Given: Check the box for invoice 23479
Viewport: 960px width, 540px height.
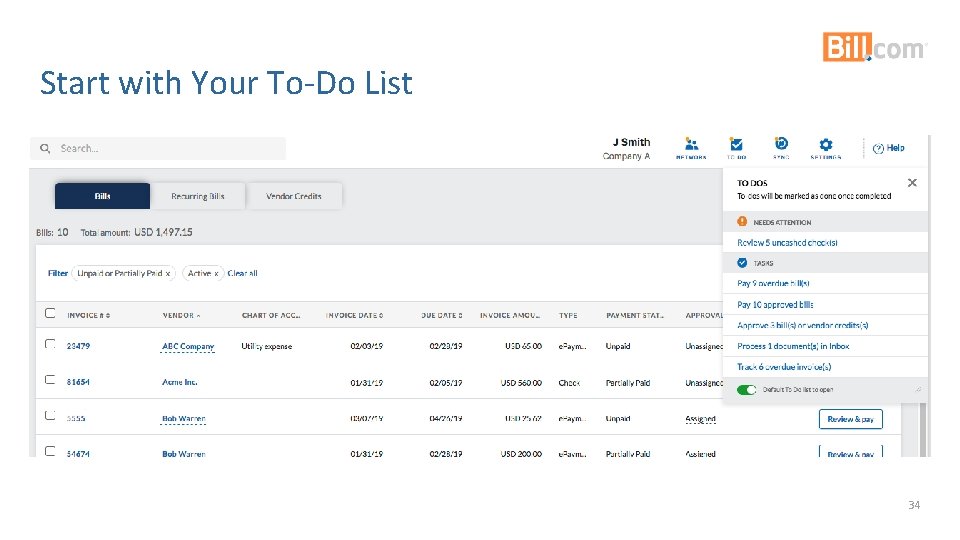Looking at the screenshot, I should 50,344.
